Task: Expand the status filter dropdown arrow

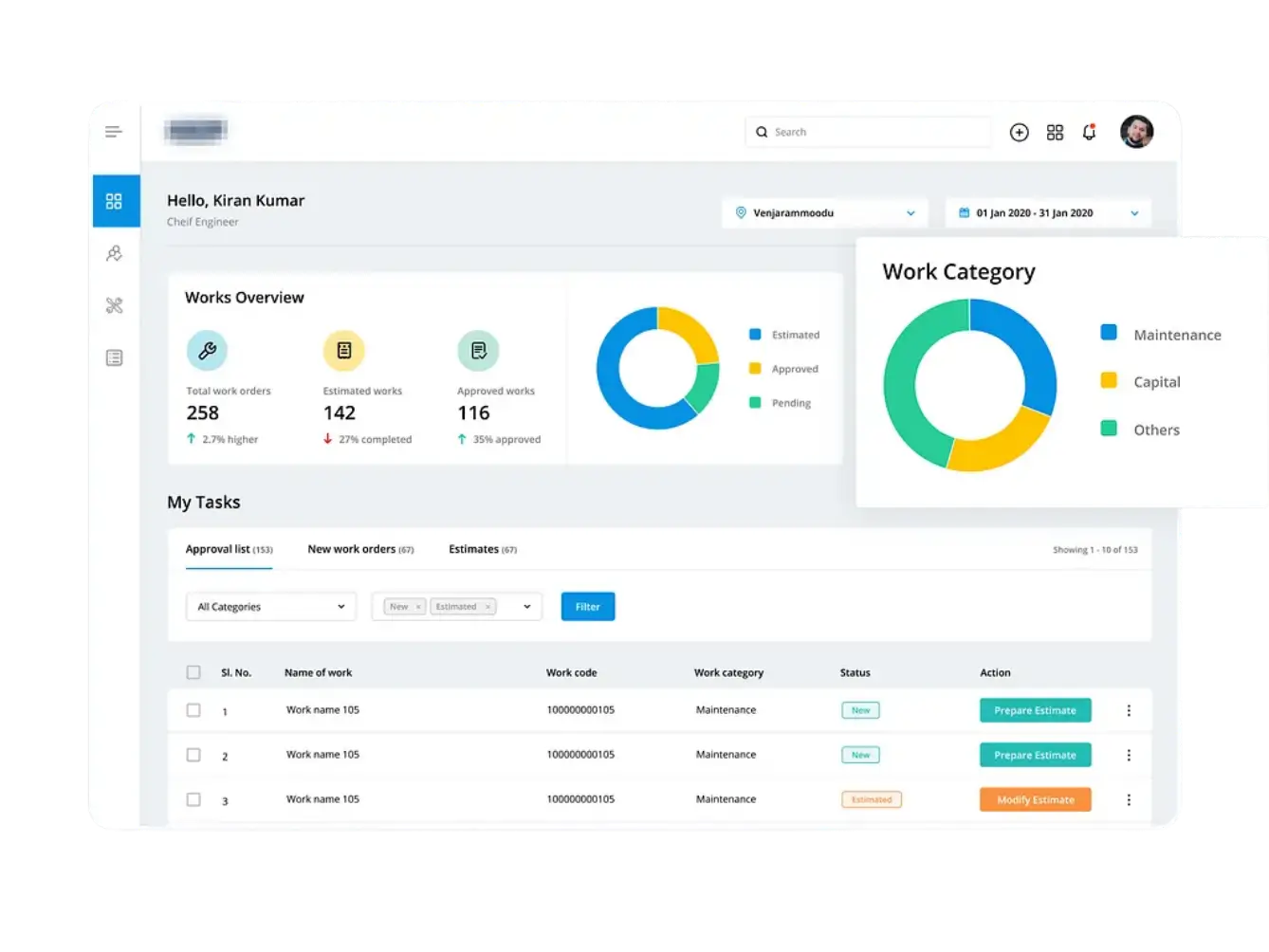Action: coord(527,607)
